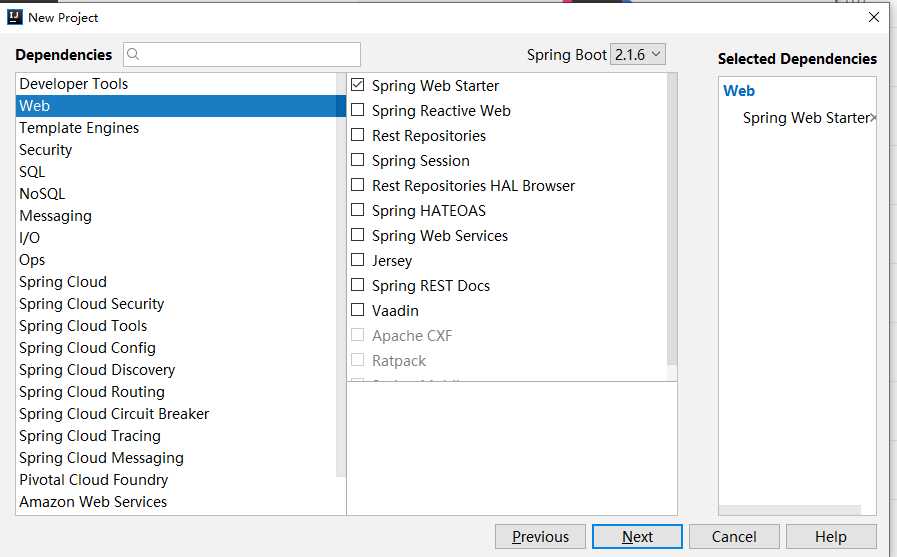Image resolution: width=897 pixels, height=557 pixels.
Task: Select the Web category
Action: (181, 106)
